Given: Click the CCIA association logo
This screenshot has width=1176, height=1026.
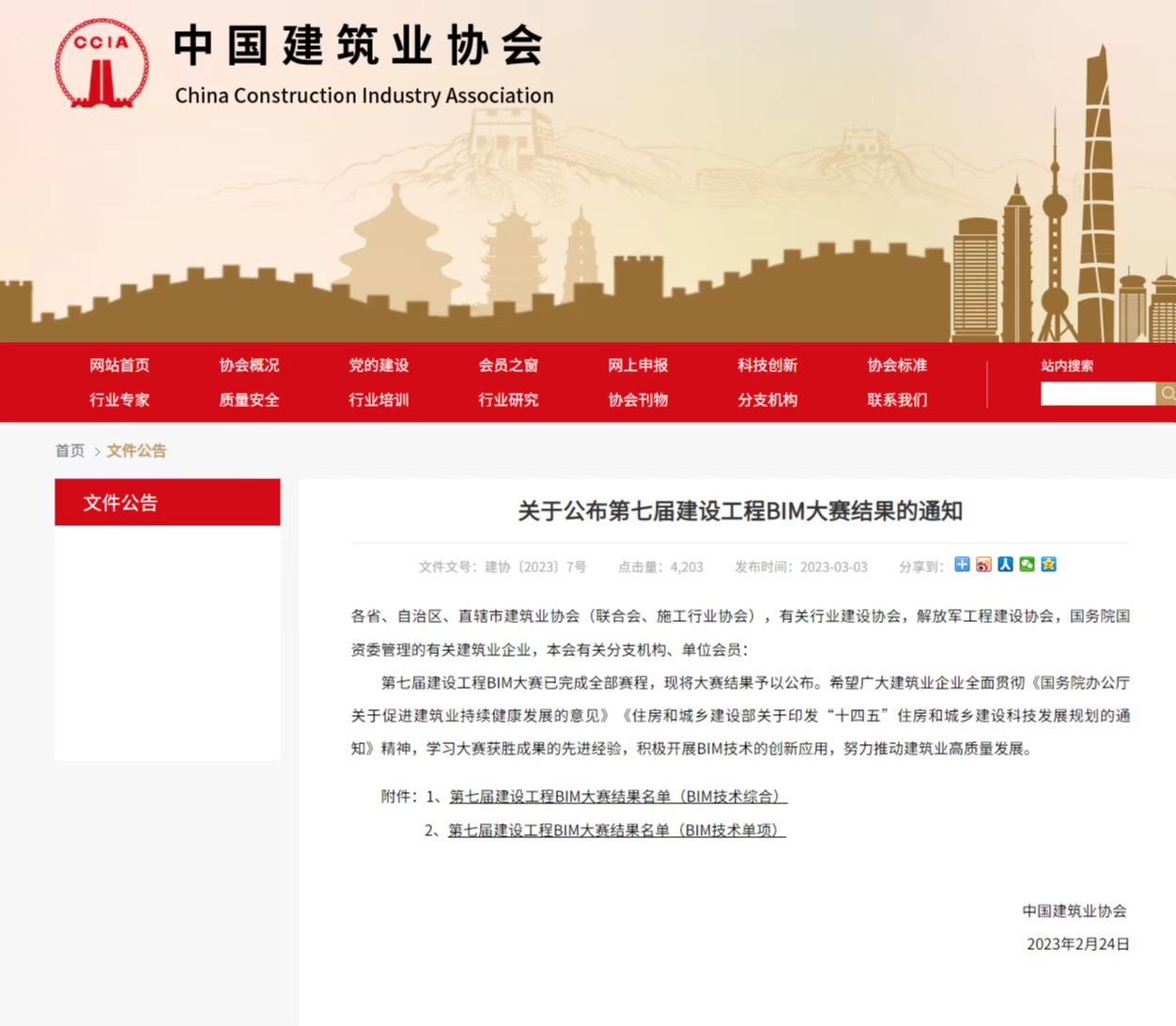Looking at the screenshot, I should [x=100, y=62].
